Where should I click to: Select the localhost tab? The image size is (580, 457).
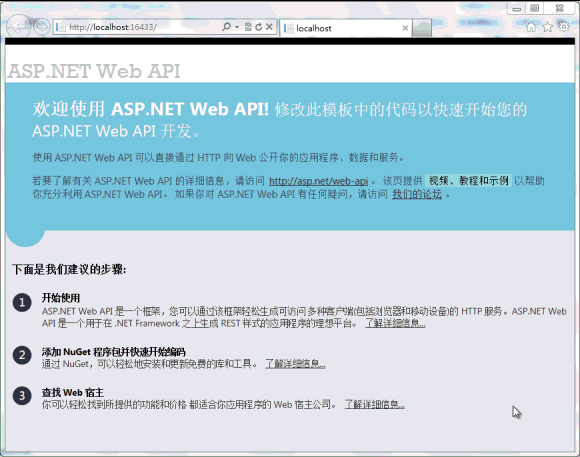pyautogui.click(x=346, y=28)
